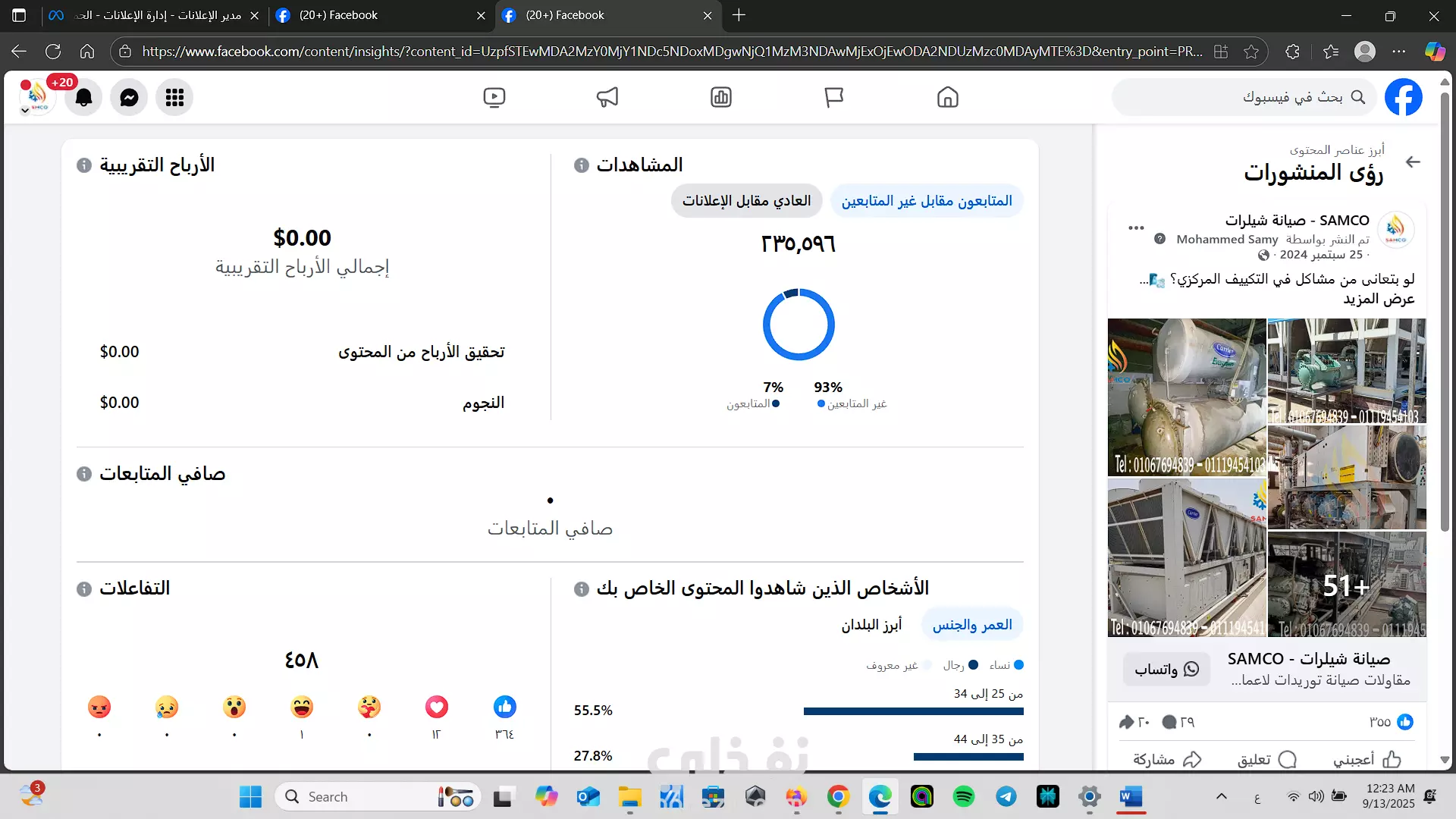Click the Angry reaction icon
Viewport: 1456px width, 819px height.
(99, 707)
